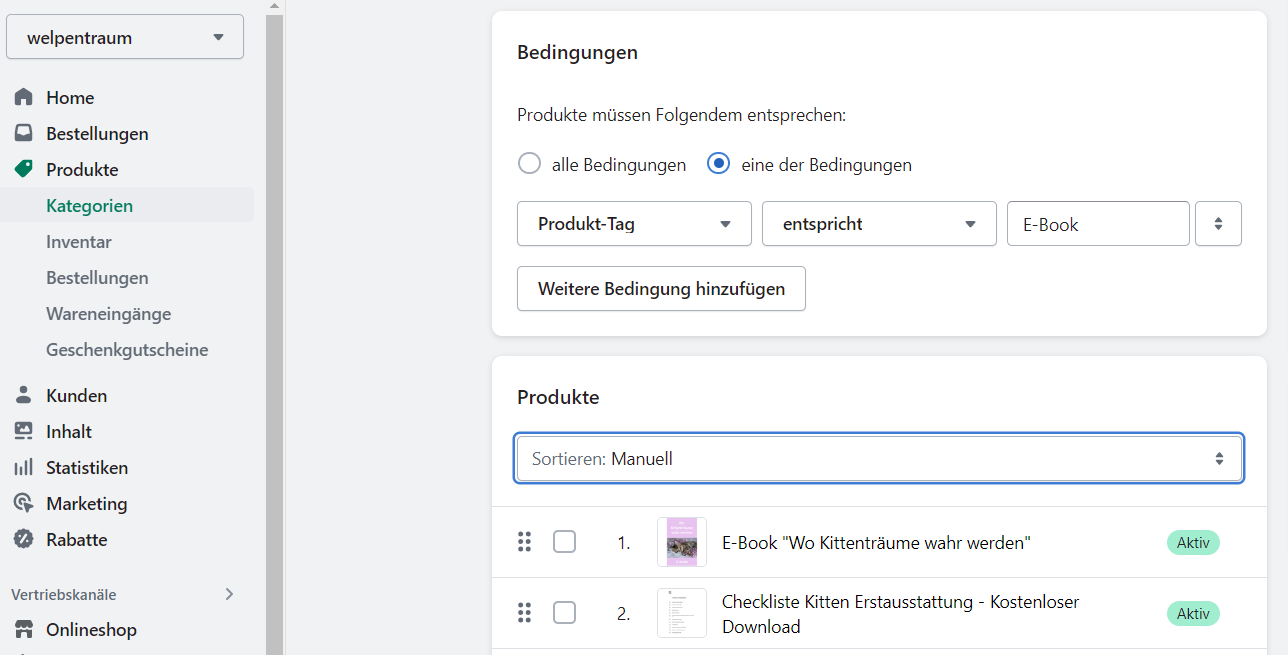Open the welpentraum store switcher dropdown

coord(125,37)
